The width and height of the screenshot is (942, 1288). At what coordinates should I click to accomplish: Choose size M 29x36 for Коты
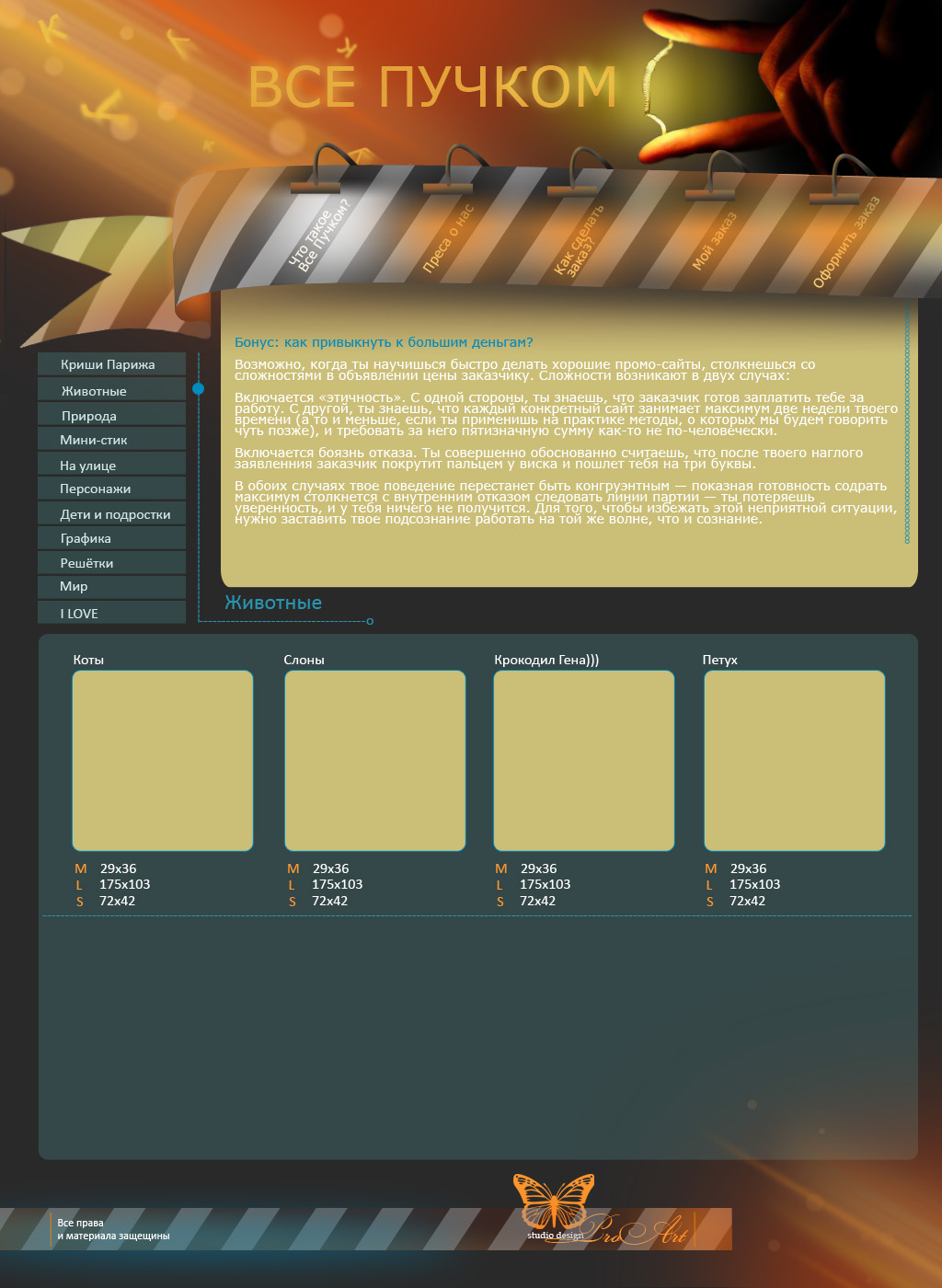click(106, 868)
